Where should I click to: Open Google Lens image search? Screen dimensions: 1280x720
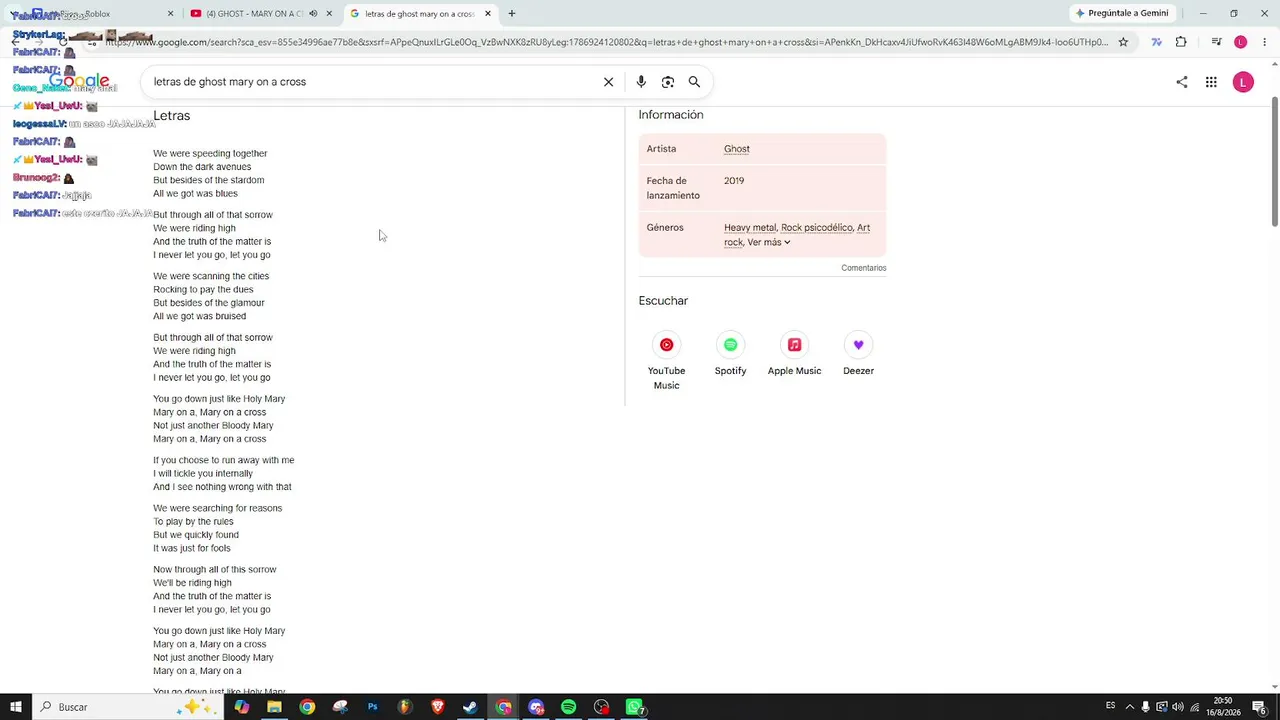point(668,82)
